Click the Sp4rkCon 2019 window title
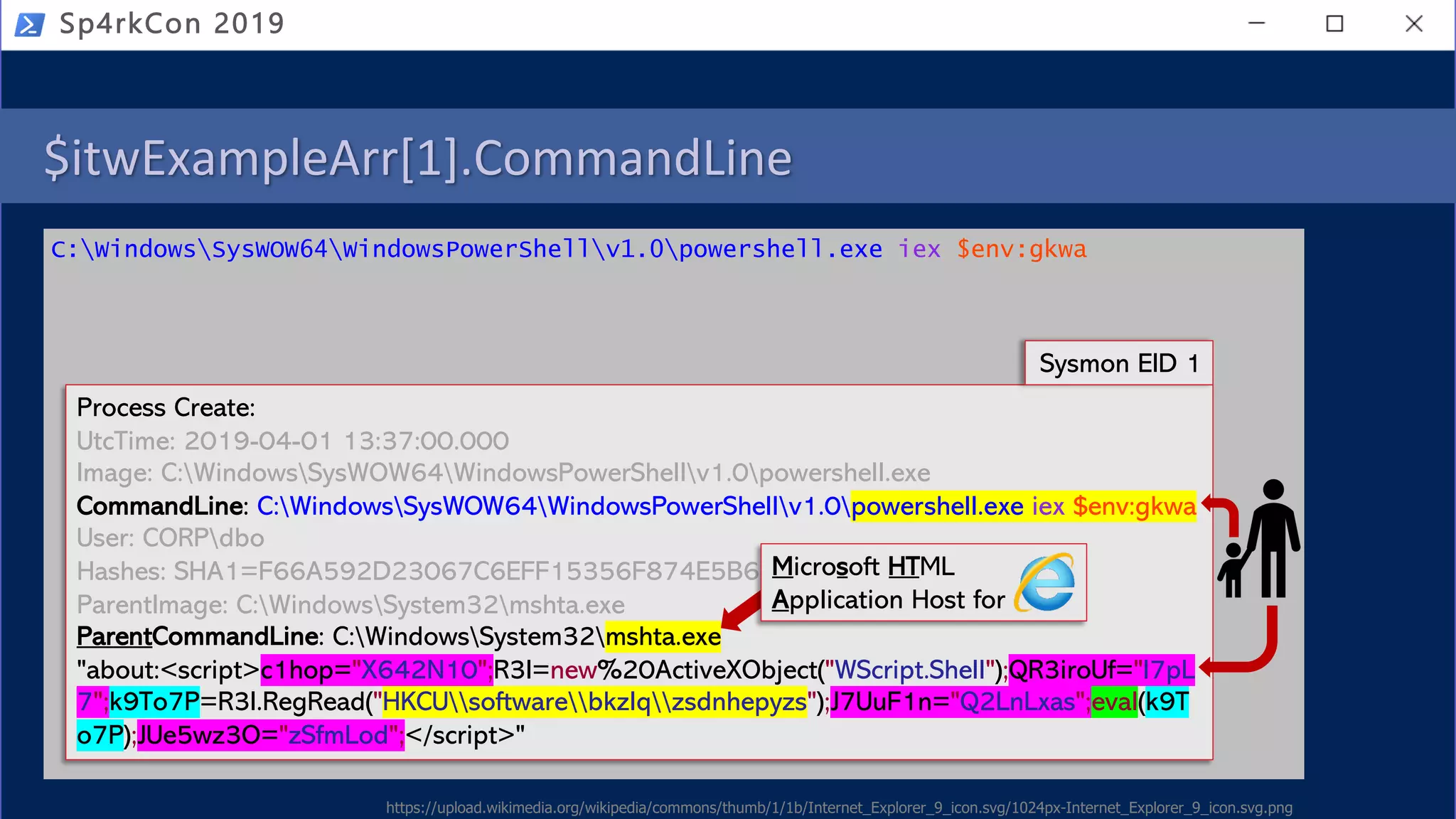This screenshot has width=1456, height=819. coord(172,23)
